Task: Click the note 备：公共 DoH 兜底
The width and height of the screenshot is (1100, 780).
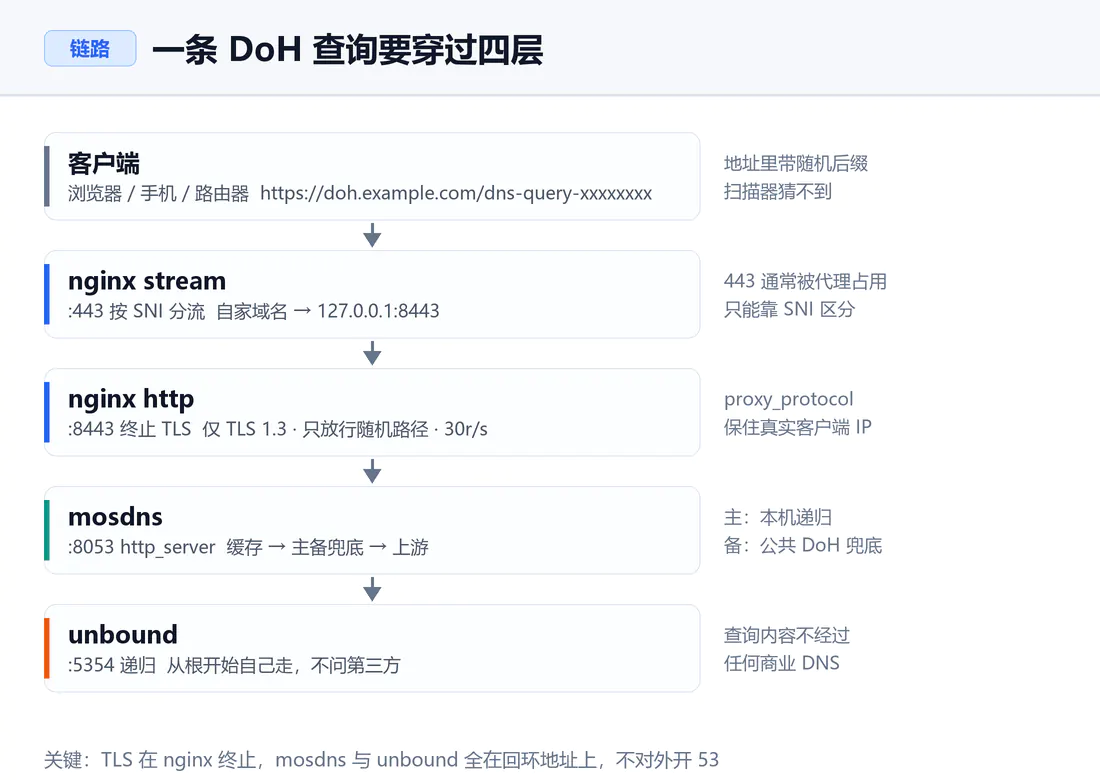Action: (x=803, y=546)
